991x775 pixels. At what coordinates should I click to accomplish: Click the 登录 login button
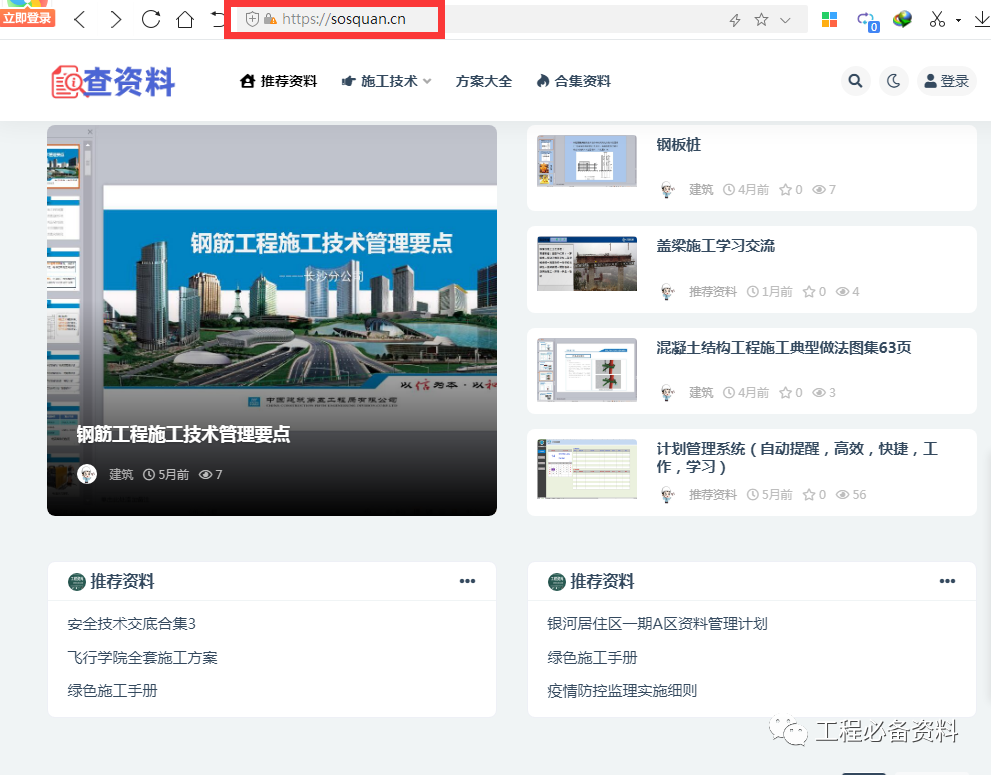coord(946,81)
